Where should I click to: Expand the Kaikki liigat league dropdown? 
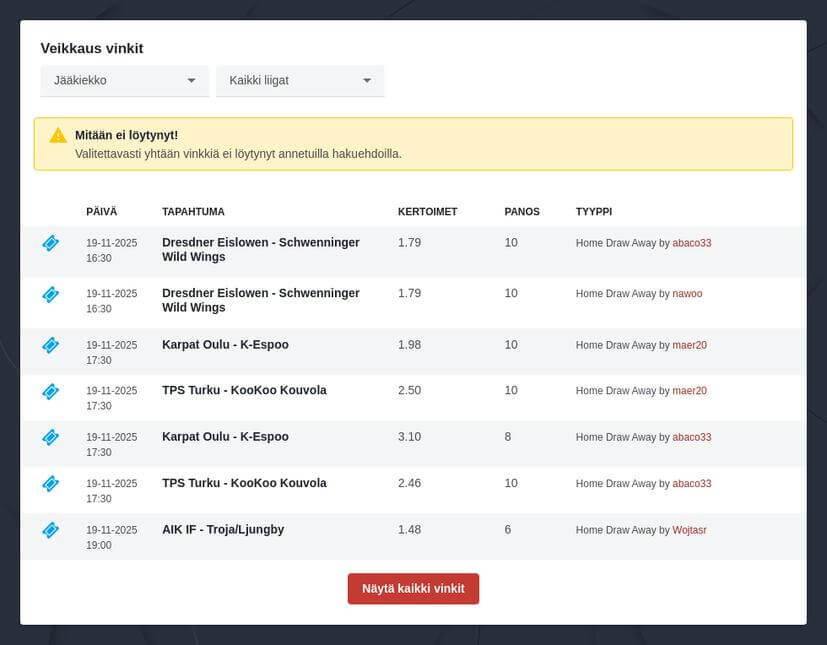pos(300,80)
